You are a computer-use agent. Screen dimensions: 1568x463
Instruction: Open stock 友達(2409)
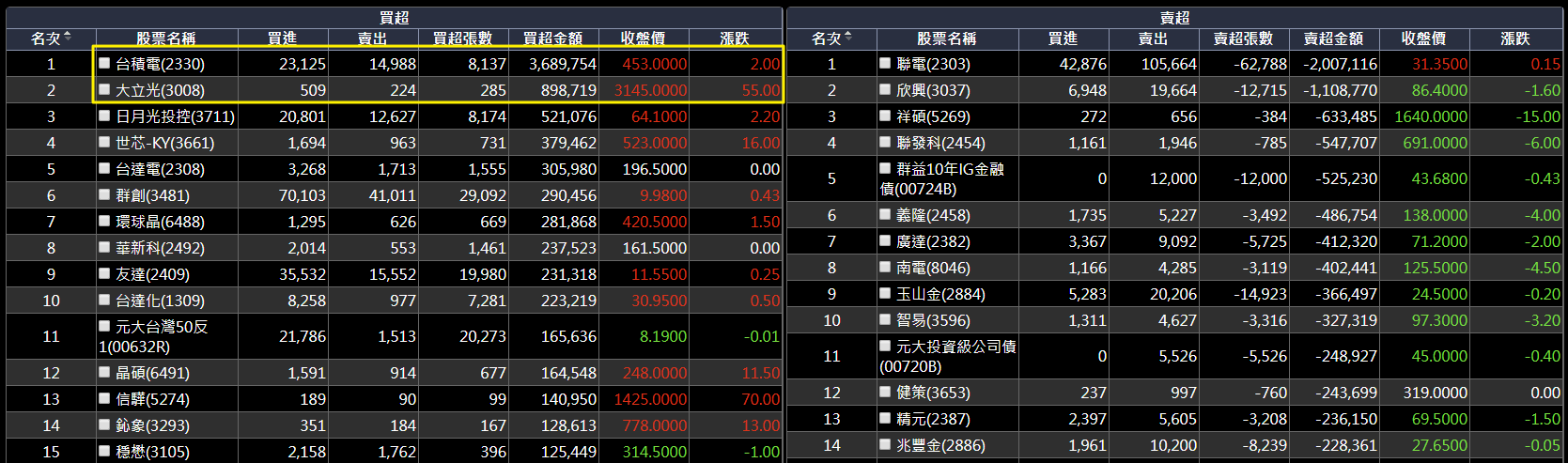[152, 274]
